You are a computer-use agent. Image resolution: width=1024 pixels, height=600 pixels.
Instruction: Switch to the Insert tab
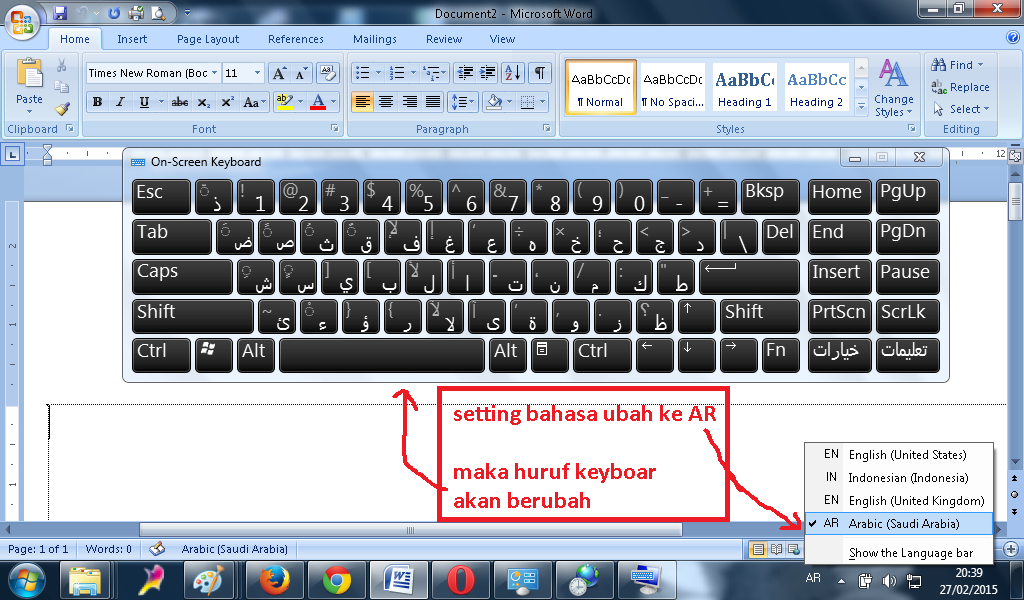click(132, 39)
